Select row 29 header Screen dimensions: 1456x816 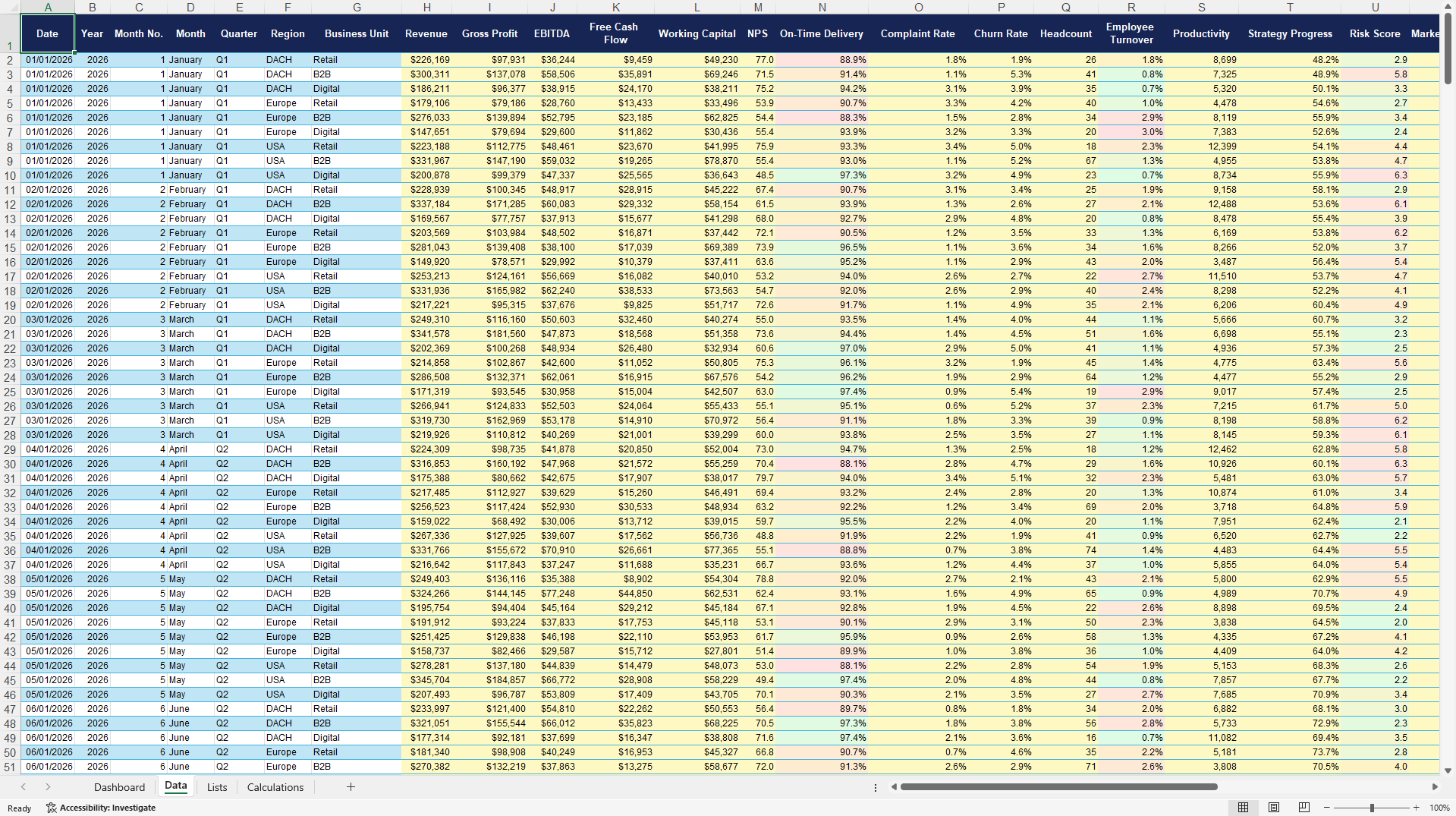pyautogui.click(x=10, y=449)
